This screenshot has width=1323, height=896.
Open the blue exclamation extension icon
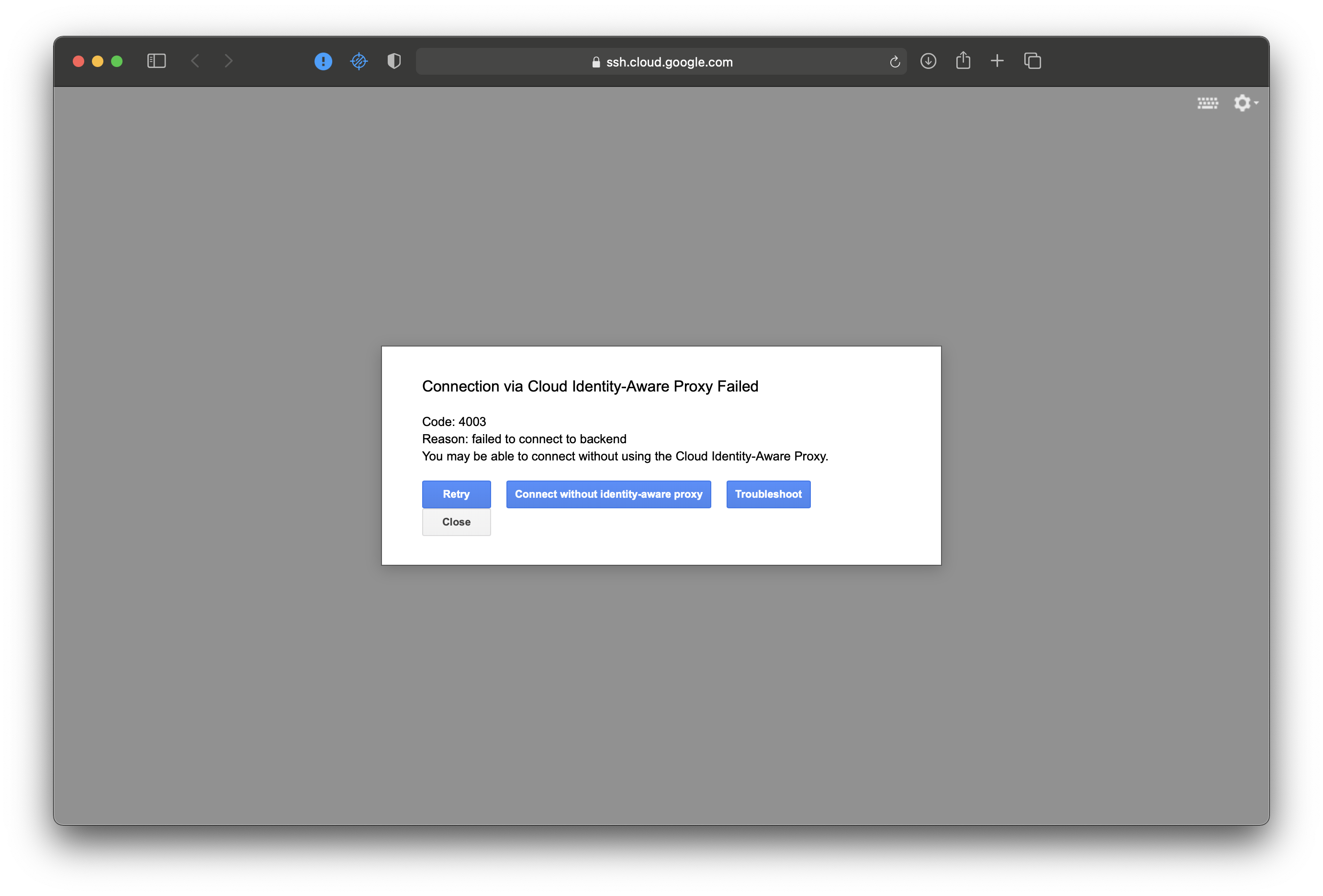[323, 61]
